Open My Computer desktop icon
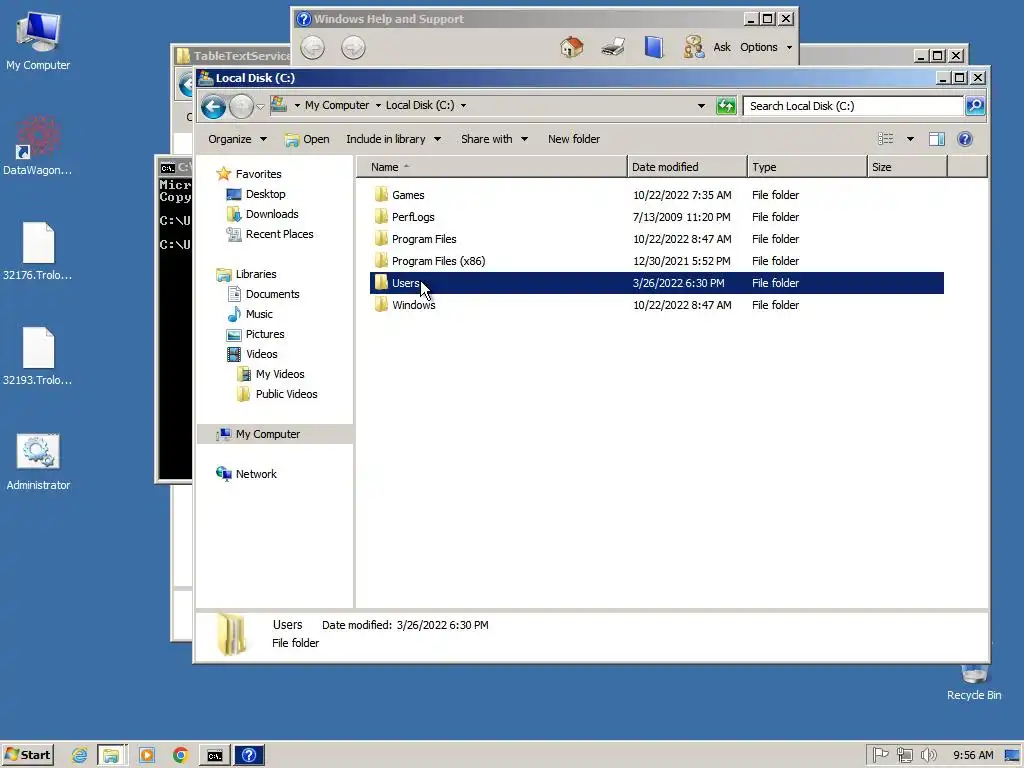 (38, 41)
